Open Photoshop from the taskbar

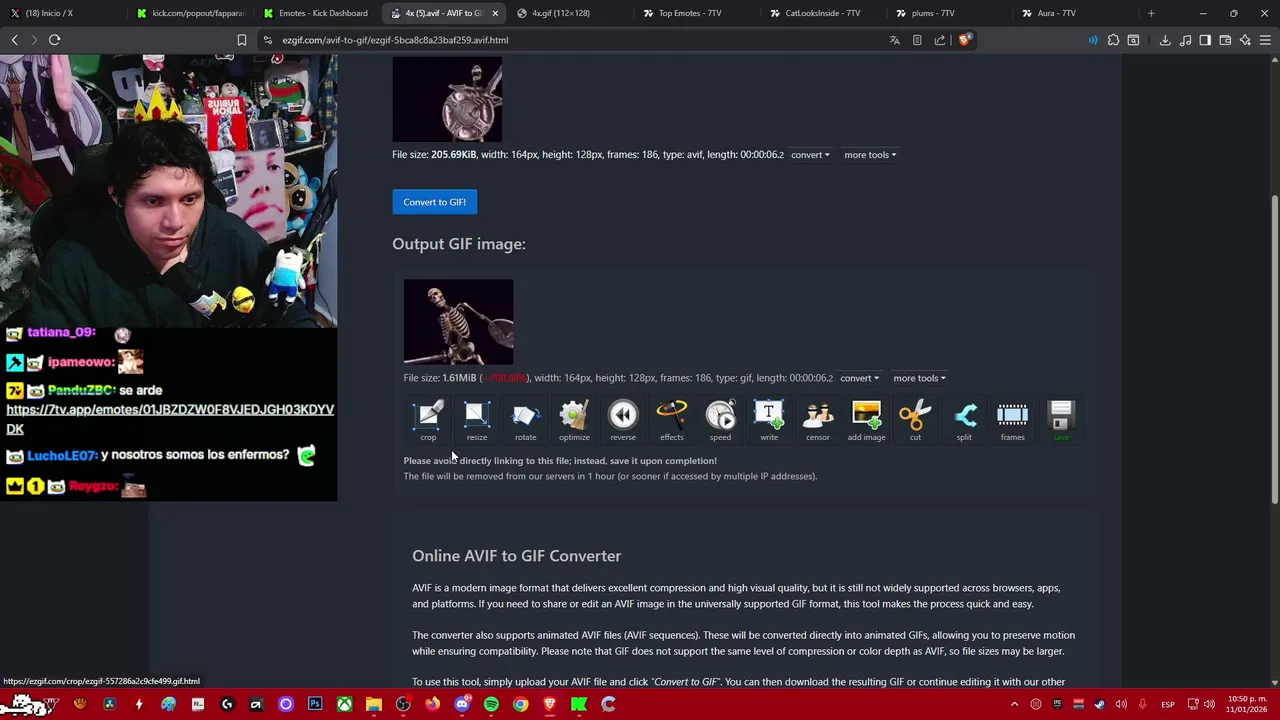coord(315,704)
